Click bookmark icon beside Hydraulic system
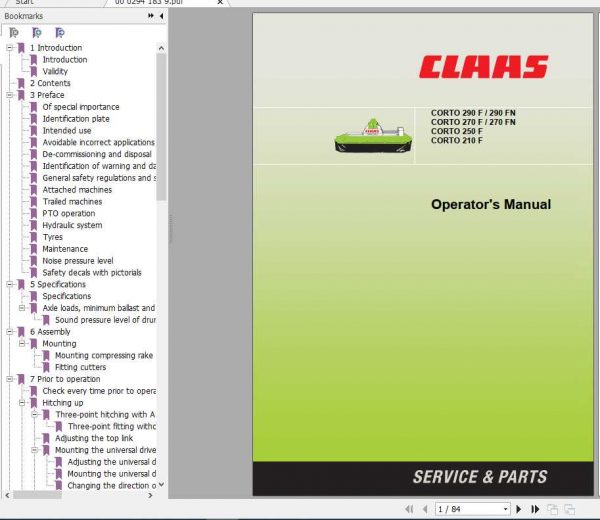Image resolution: width=600 pixels, height=520 pixels. [x=34, y=226]
